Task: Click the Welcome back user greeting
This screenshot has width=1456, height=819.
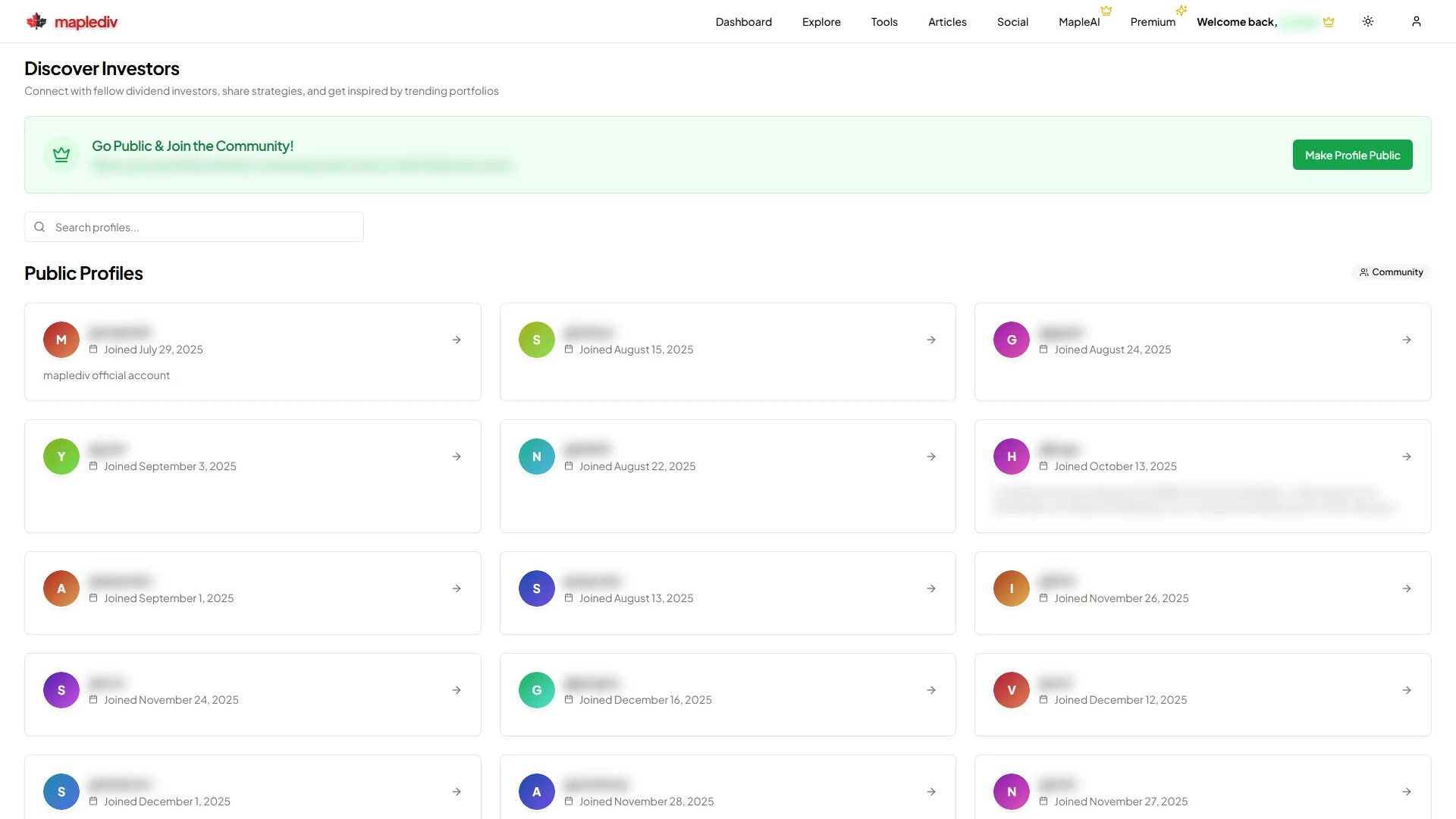Action: point(1265,22)
